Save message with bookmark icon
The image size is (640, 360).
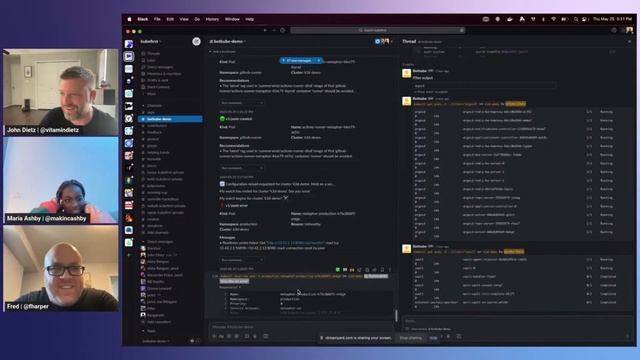[x=382, y=270]
